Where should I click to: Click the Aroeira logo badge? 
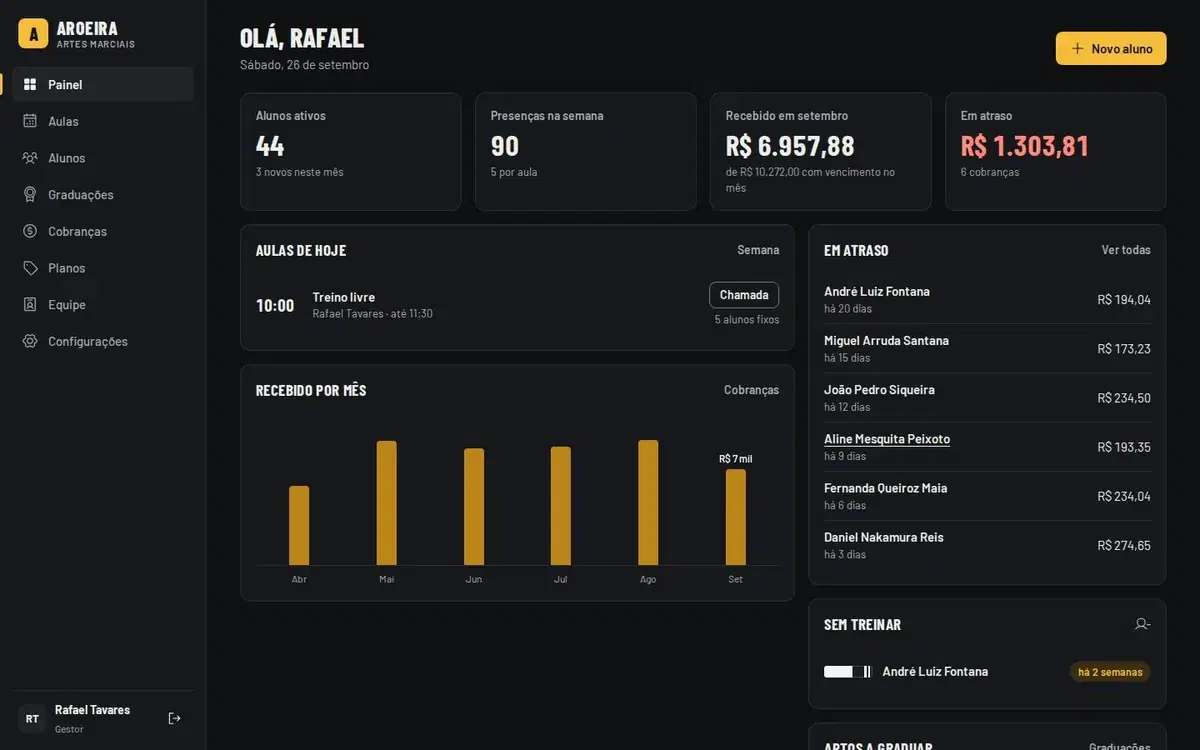pyautogui.click(x=33, y=34)
